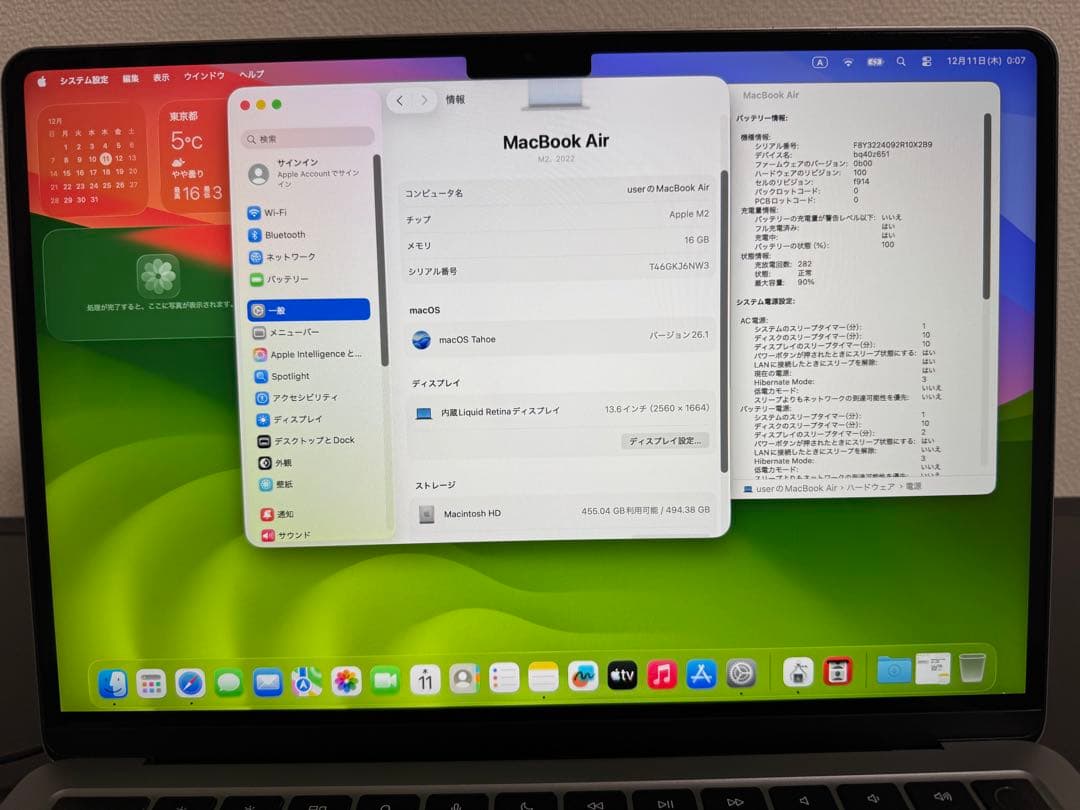1080x810 pixels.
Task: Select ネットワーク in the settings sidebar
Action: coord(282,256)
